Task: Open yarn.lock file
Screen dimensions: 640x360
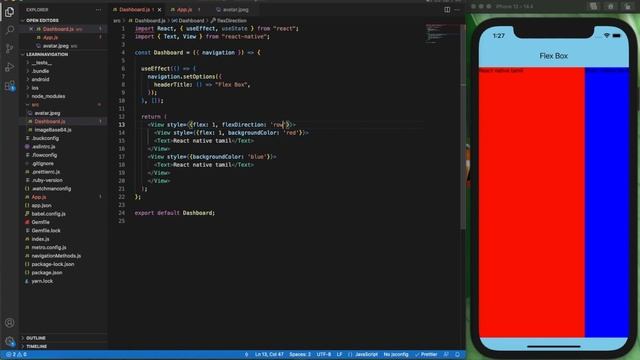Action: (x=42, y=281)
